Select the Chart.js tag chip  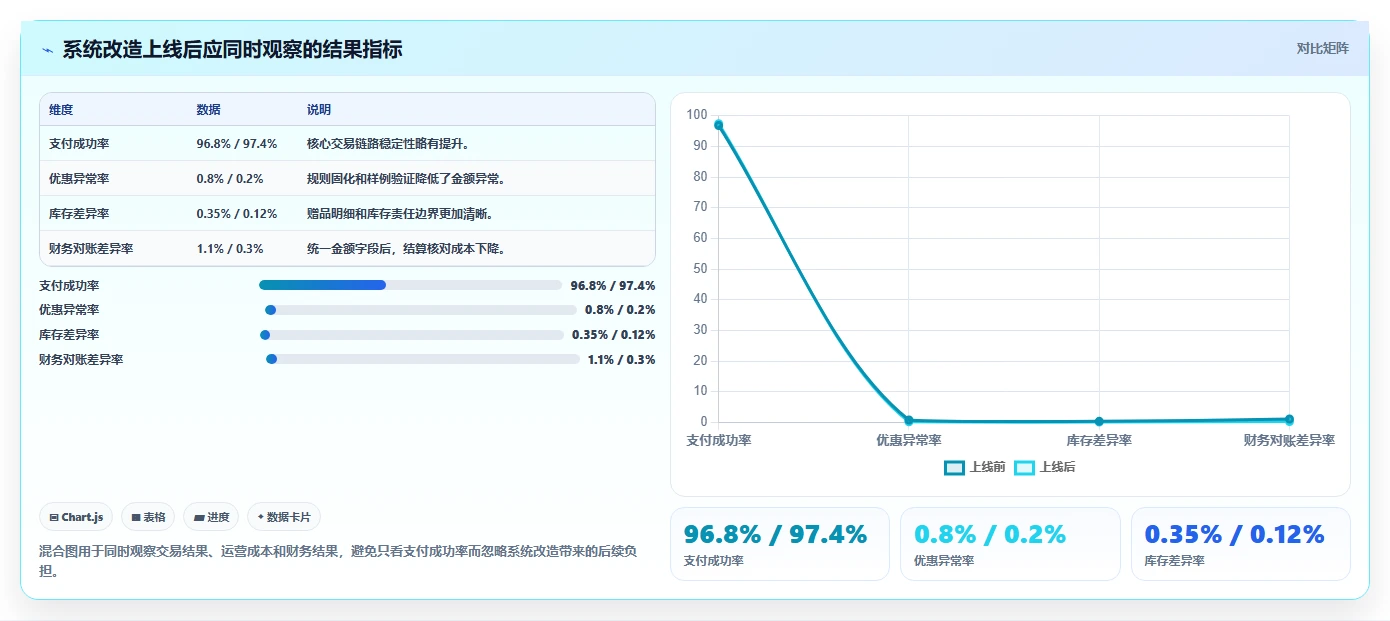point(77,517)
